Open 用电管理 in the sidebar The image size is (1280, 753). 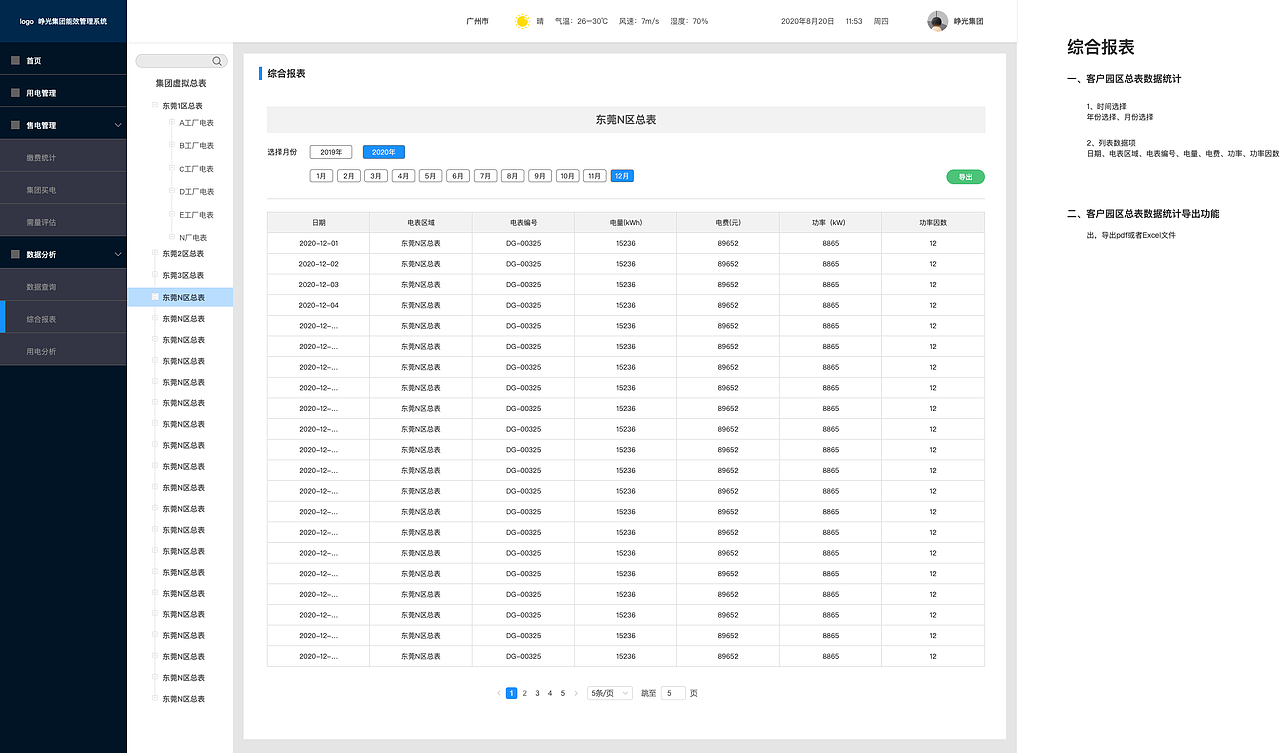pos(63,93)
